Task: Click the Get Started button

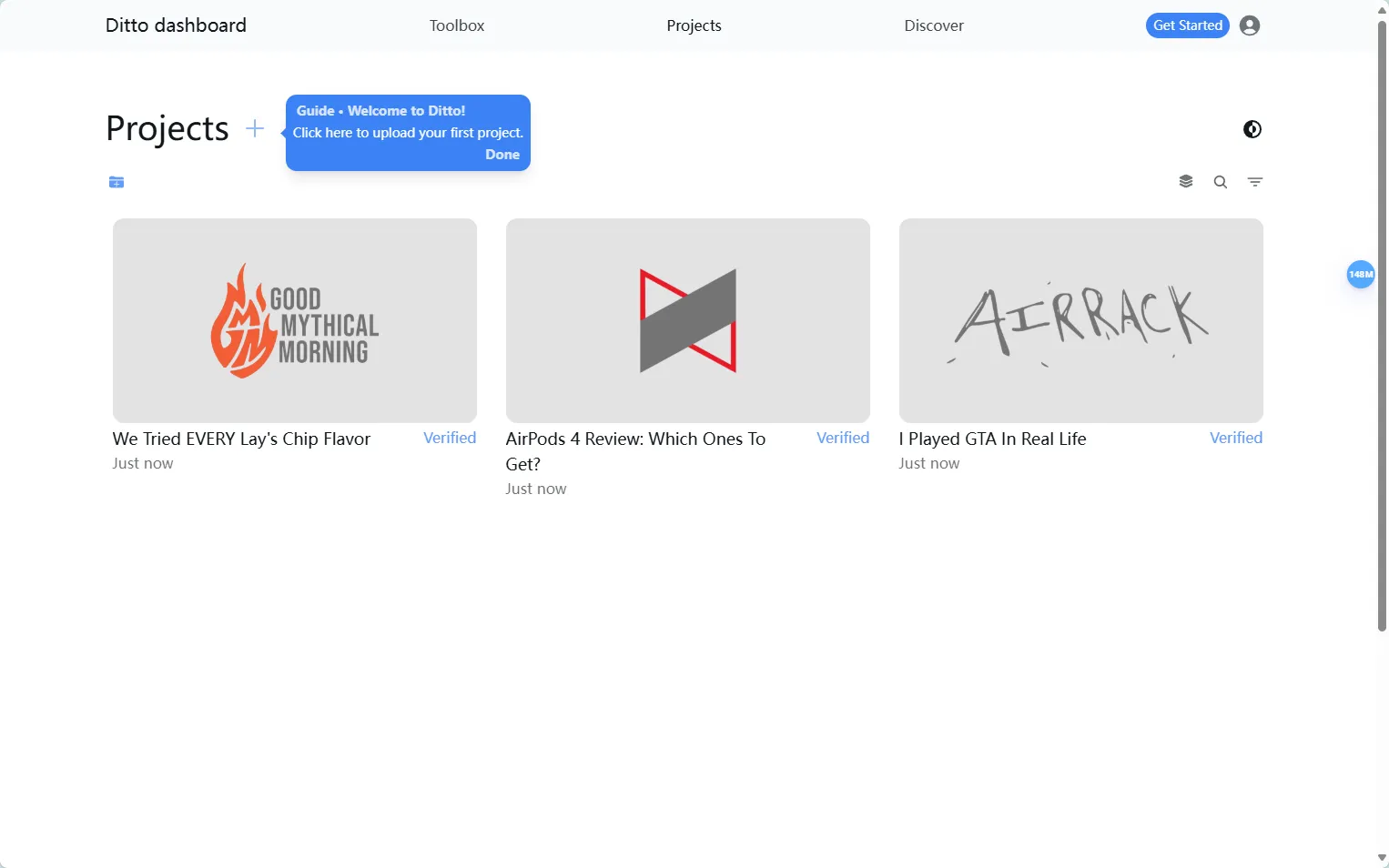Action: tap(1188, 25)
